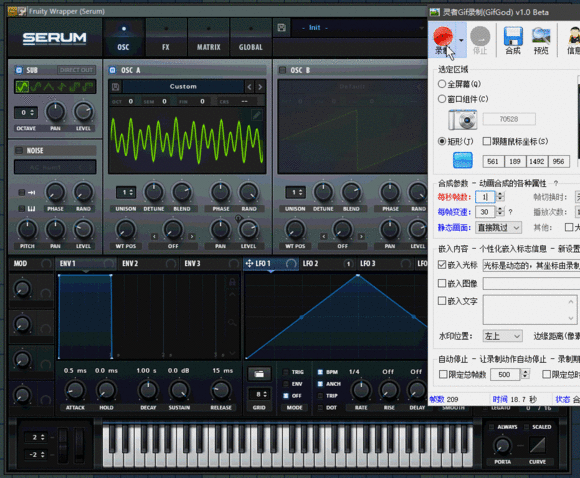The image size is (580, 478).
Task: Click the OSC A warp mode left arrow
Action: (154, 236)
